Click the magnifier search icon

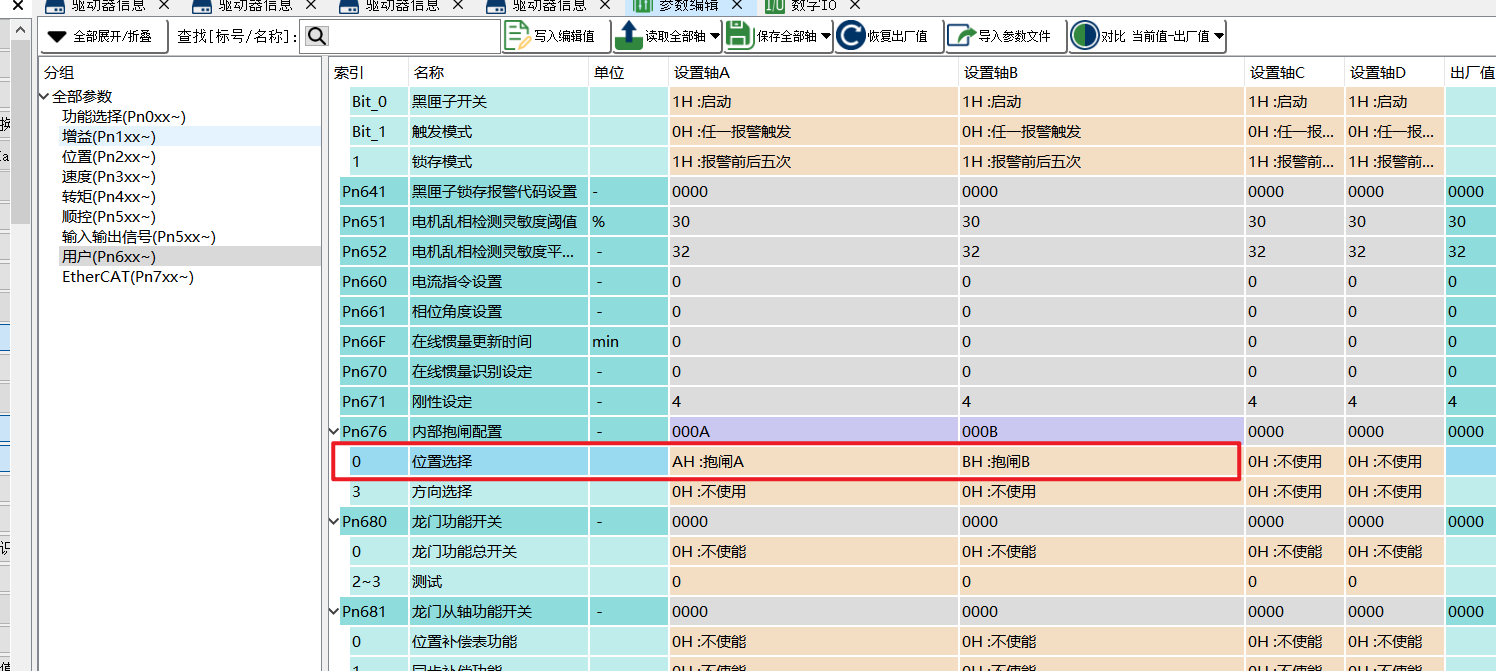[x=317, y=36]
